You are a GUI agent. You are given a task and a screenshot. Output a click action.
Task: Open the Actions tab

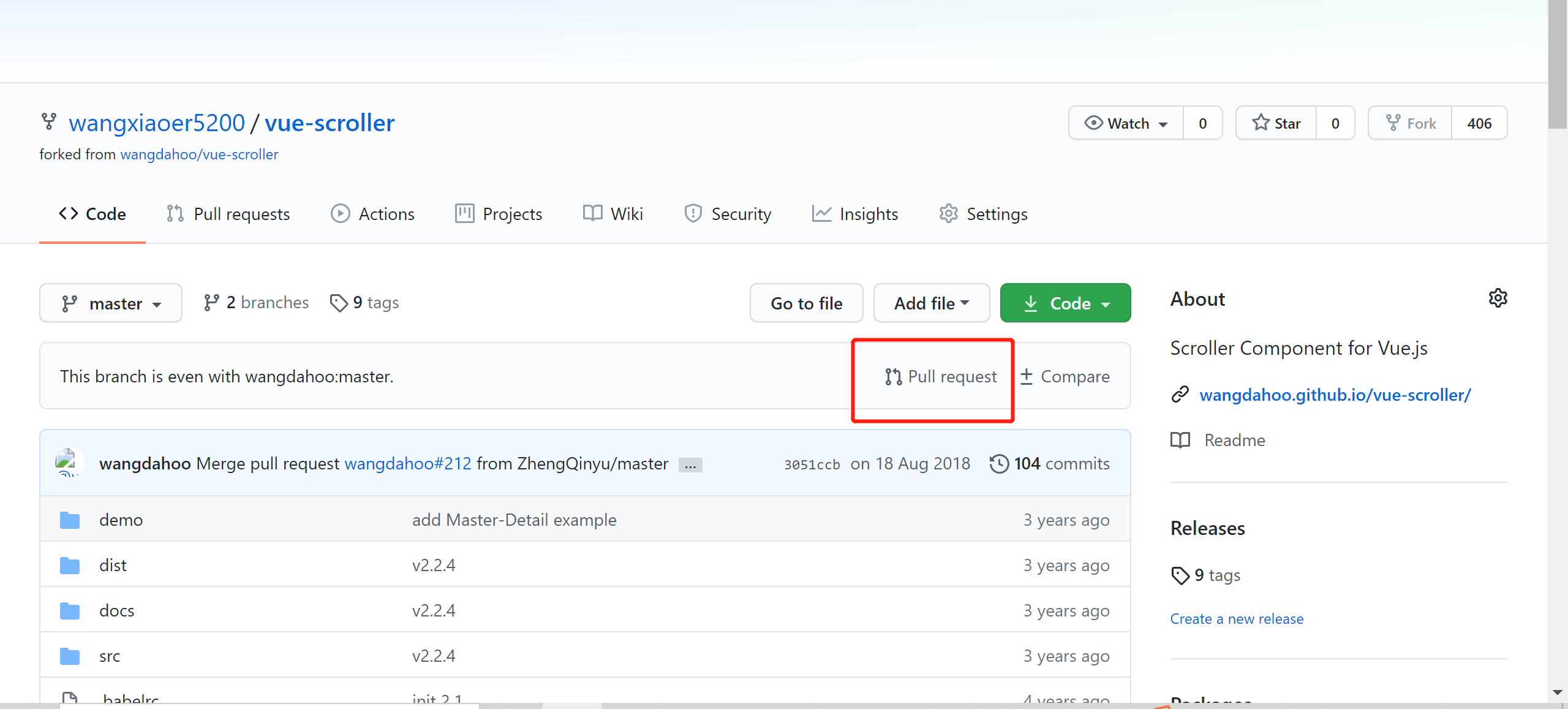[x=372, y=214]
